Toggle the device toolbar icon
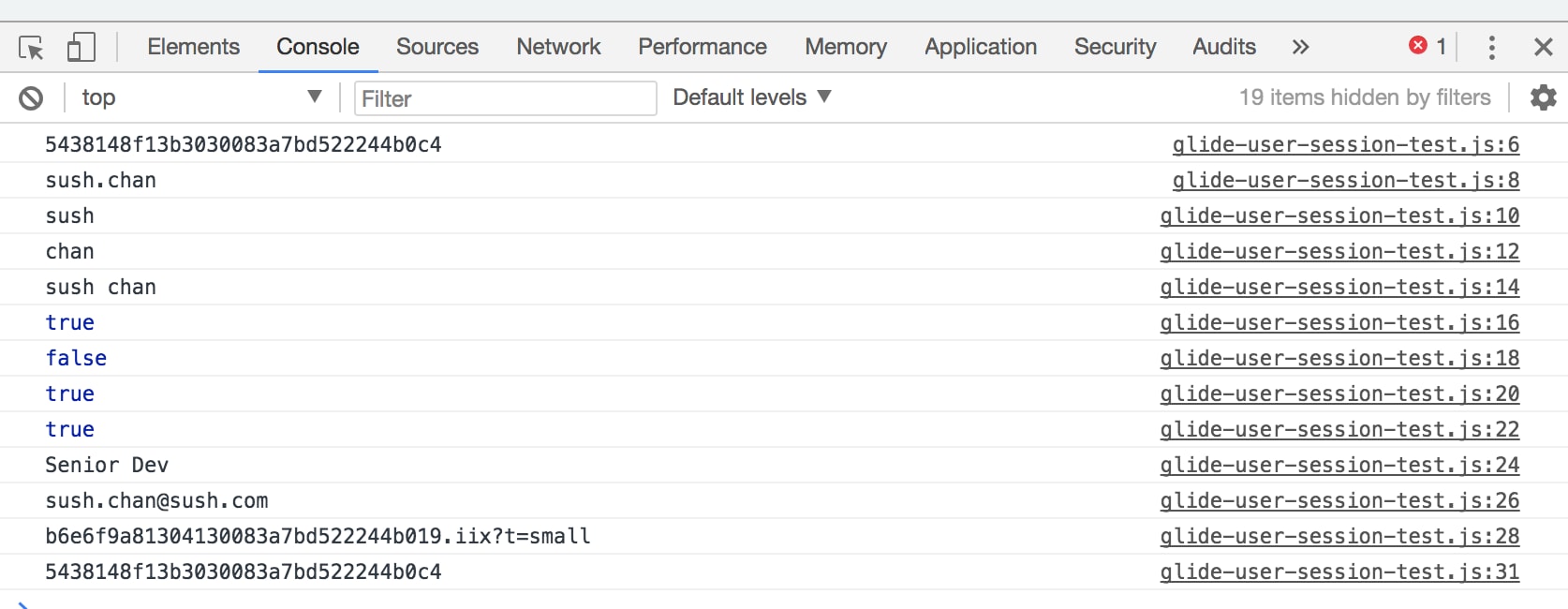 point(81,47)
